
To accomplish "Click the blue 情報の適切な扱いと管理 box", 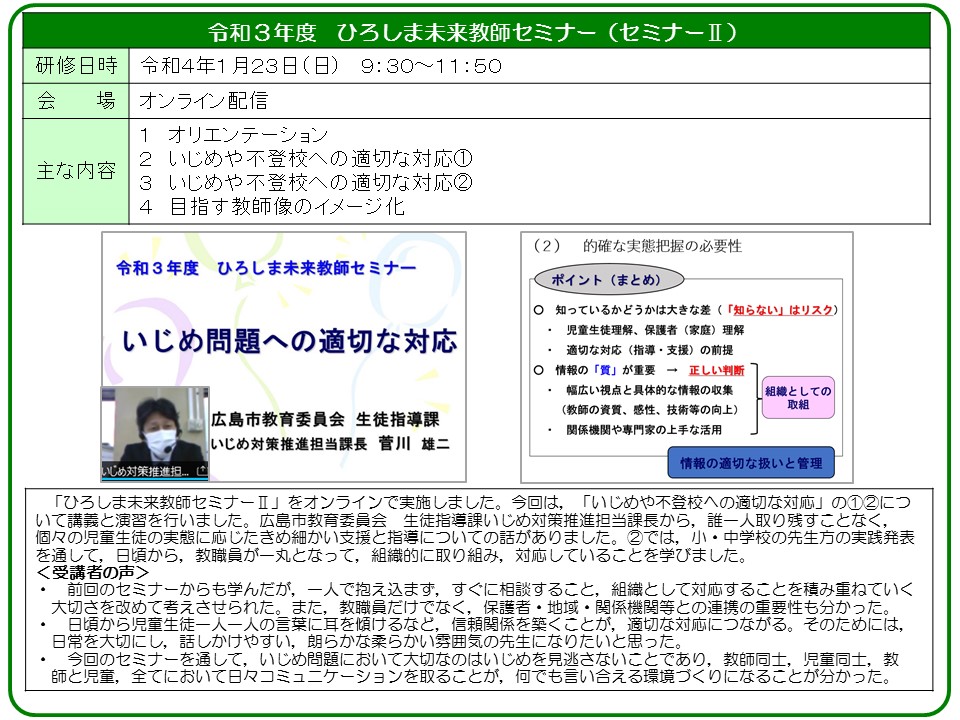I will (750, 463).
